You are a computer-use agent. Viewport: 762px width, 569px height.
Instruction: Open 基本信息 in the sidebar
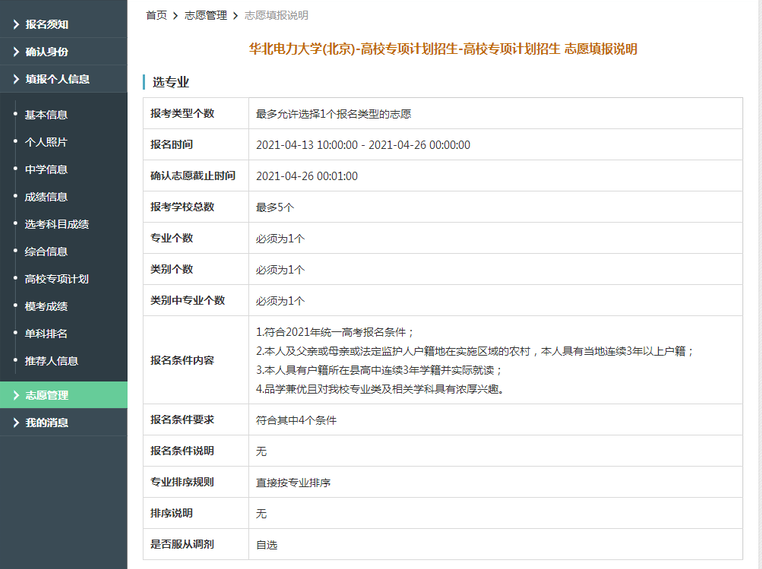46,115
